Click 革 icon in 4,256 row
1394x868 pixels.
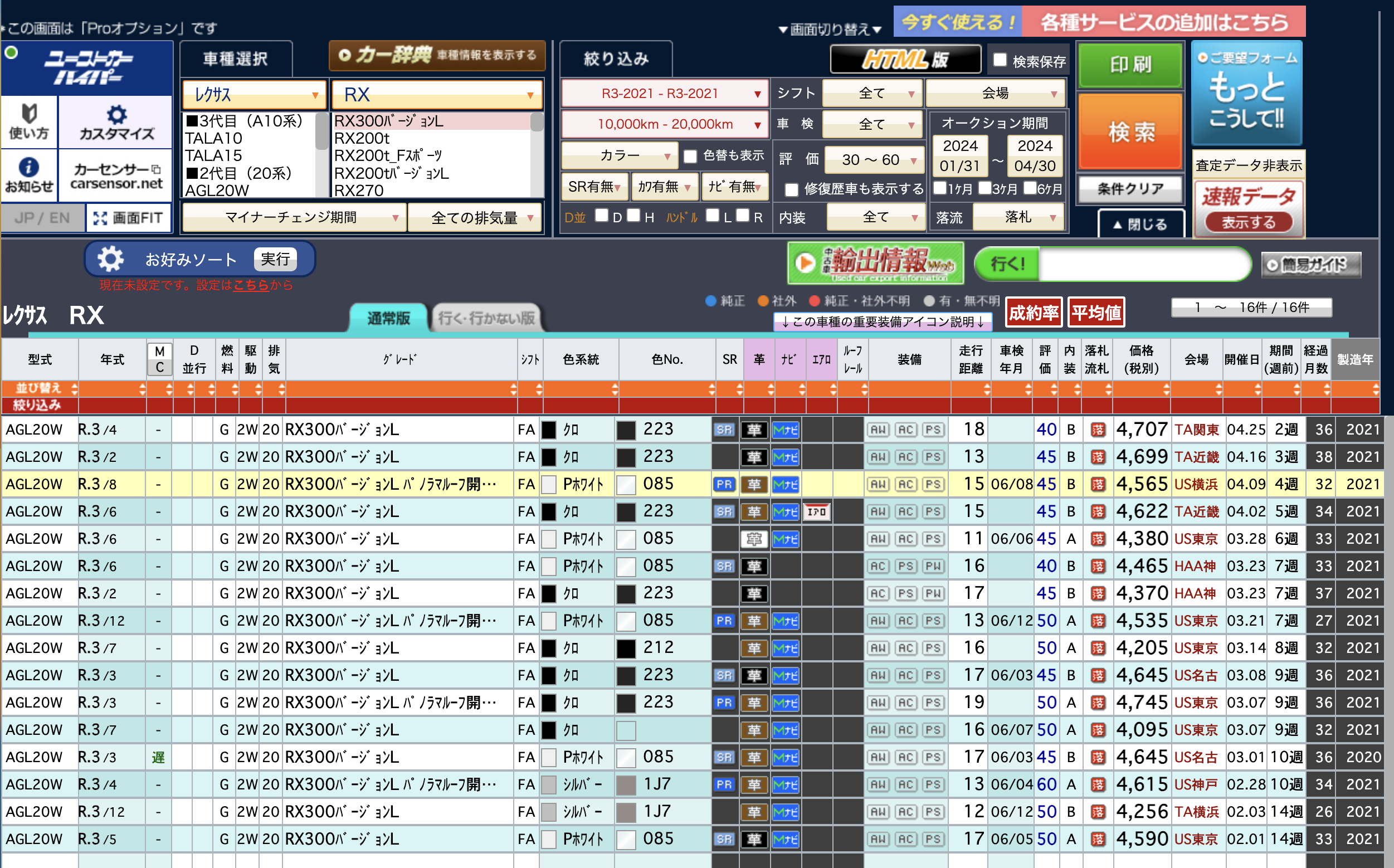coord(754,812)
